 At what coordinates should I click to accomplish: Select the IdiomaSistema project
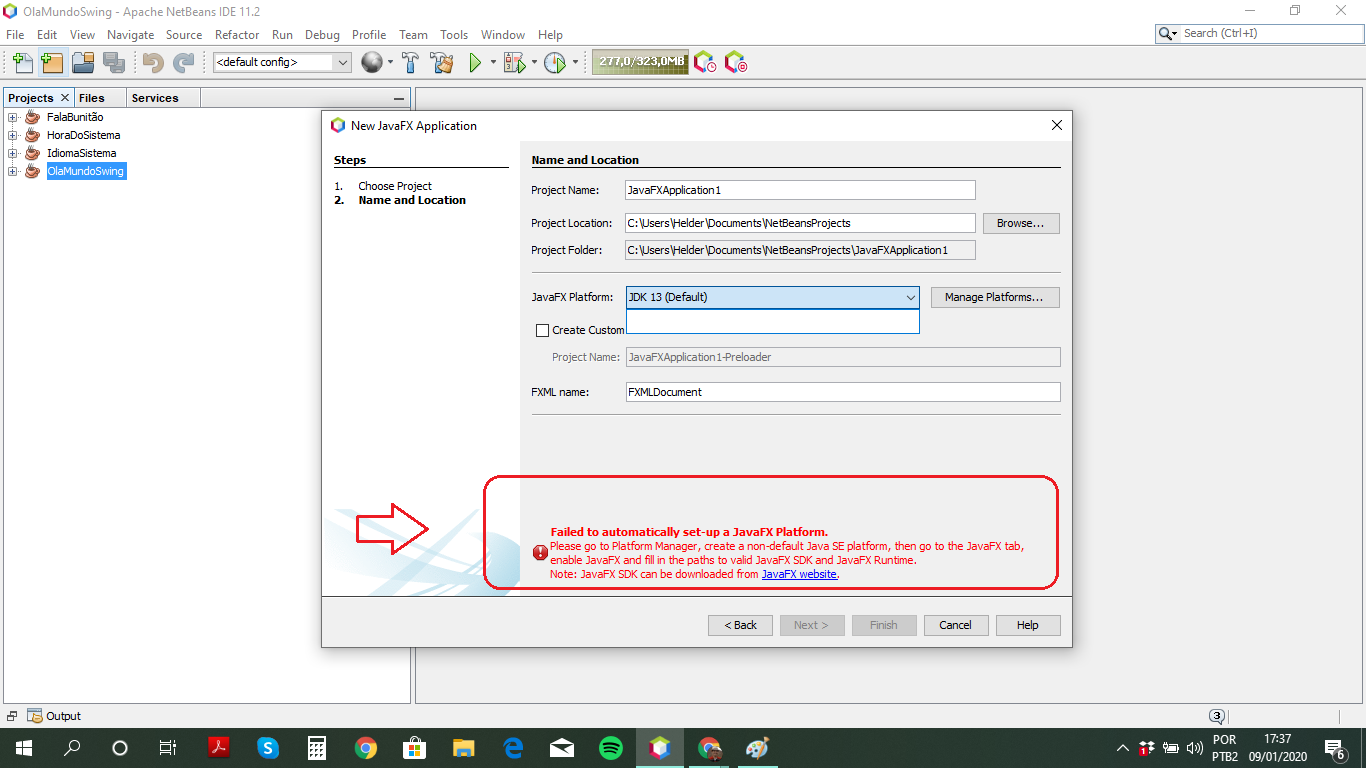pyautogui.click(x=82, y=153)
